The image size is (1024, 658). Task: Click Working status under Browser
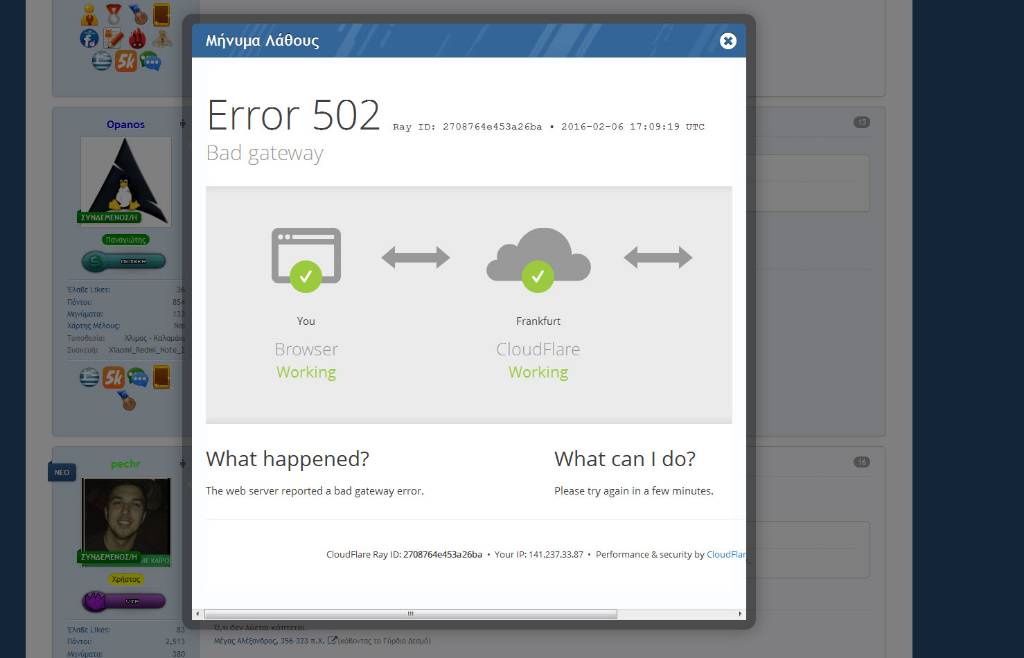click(306, 372)
